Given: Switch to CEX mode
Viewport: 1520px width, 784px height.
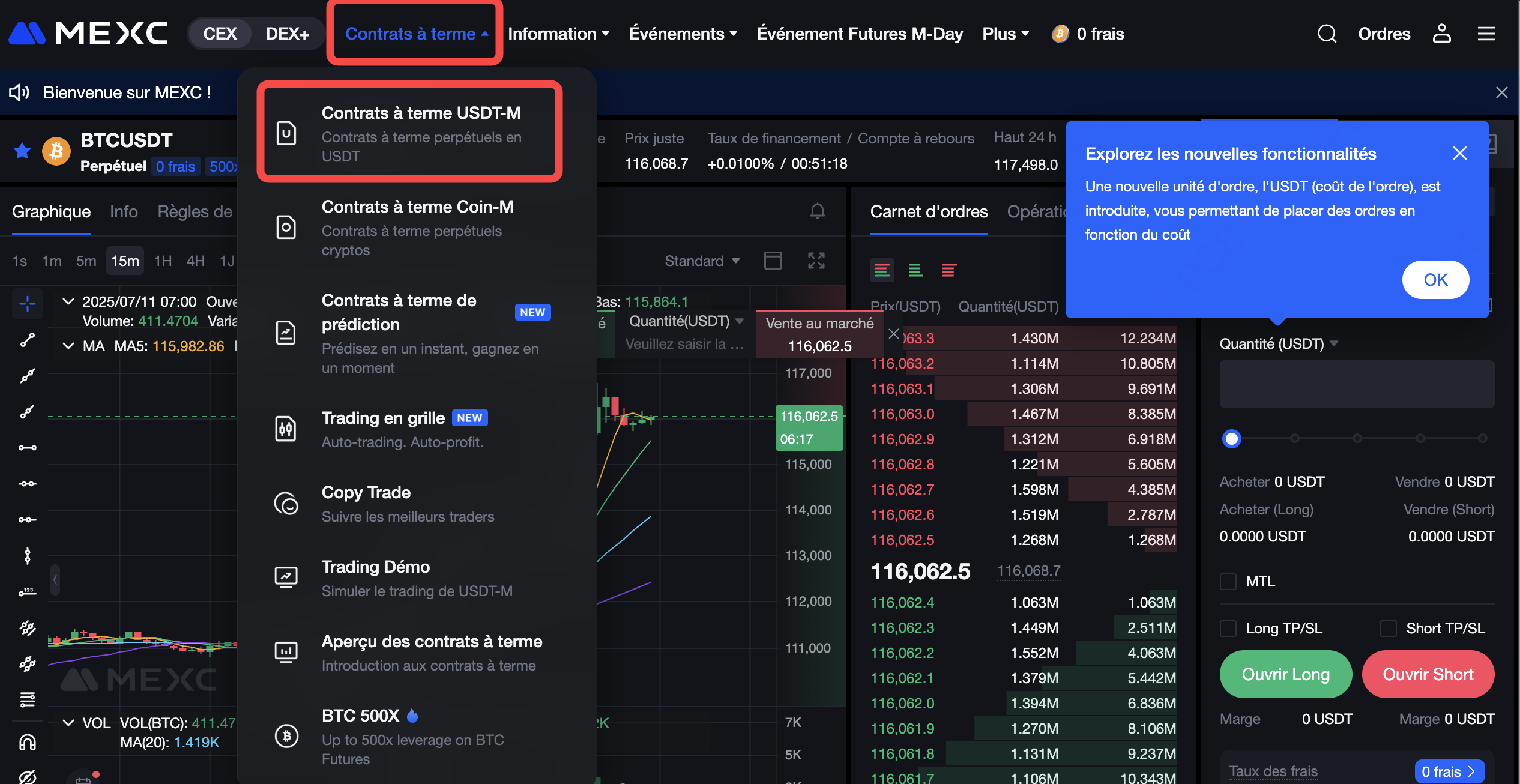Looking at the screenshot, I should pos(220,34).
